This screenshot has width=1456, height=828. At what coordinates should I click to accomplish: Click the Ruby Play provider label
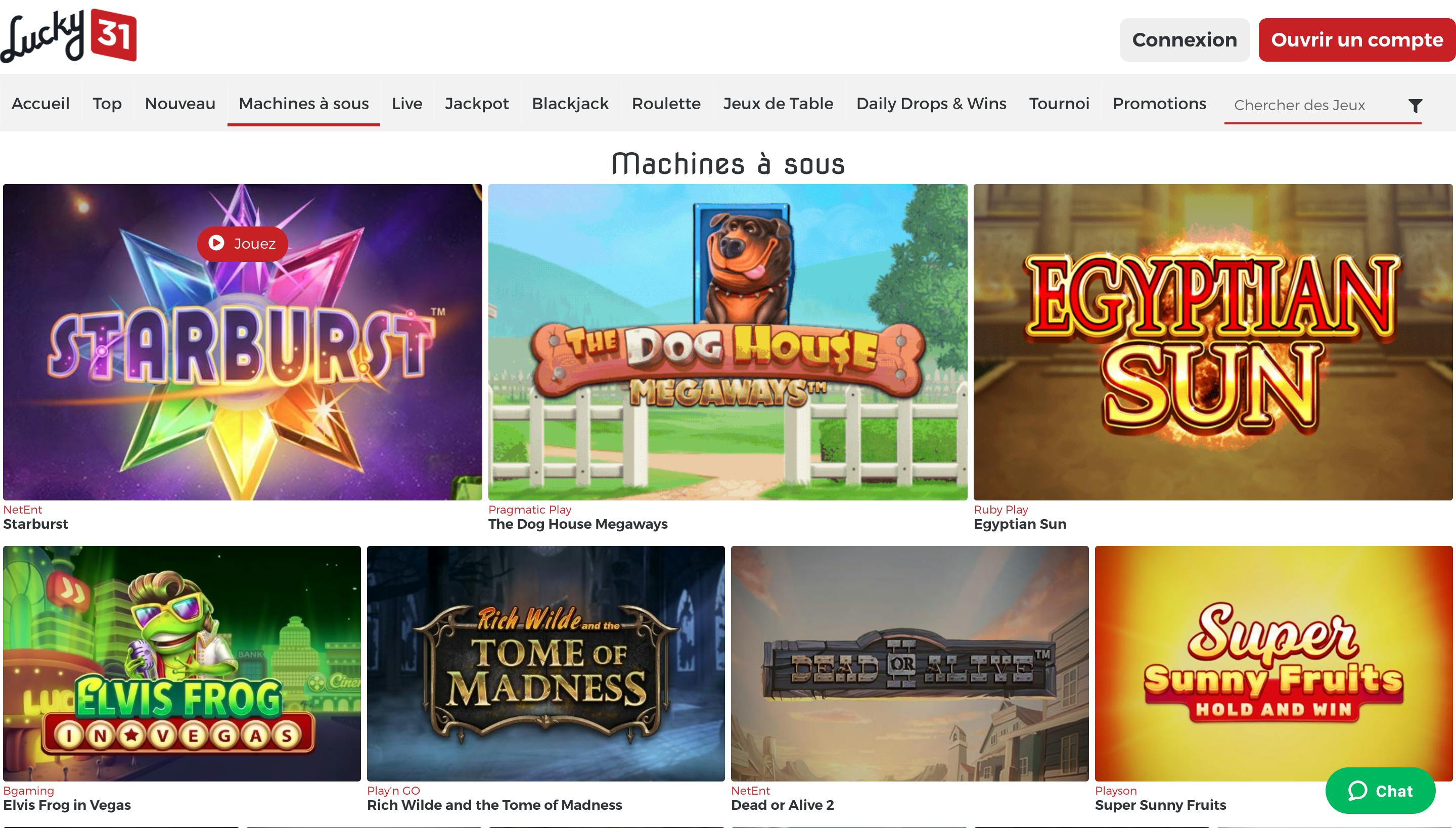click(1000, 510)
